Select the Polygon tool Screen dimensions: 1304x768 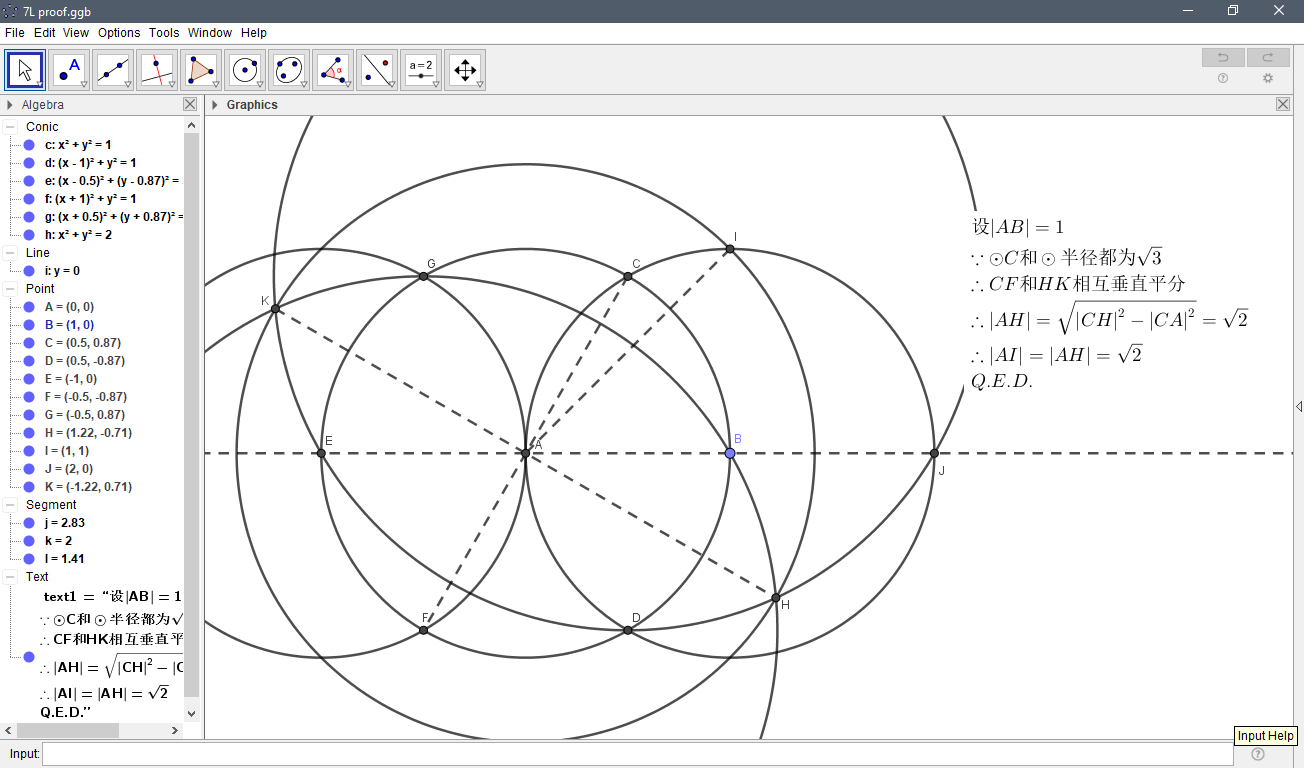[x=201, y=70]
